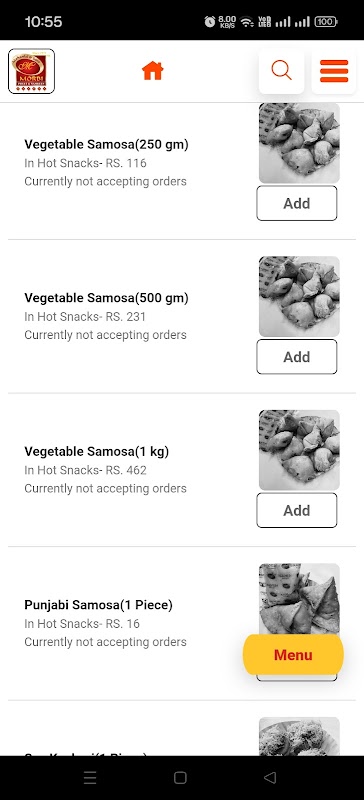
Task: Tap the alarm clock status icon
Action: 210,21
